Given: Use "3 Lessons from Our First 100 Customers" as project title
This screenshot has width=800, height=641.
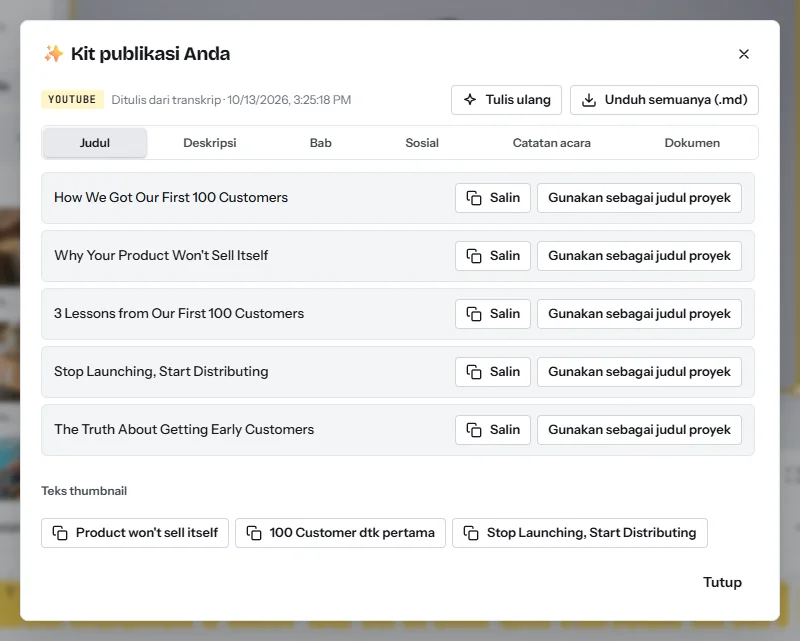Looking at the screenshot, I should pos(639,314).
